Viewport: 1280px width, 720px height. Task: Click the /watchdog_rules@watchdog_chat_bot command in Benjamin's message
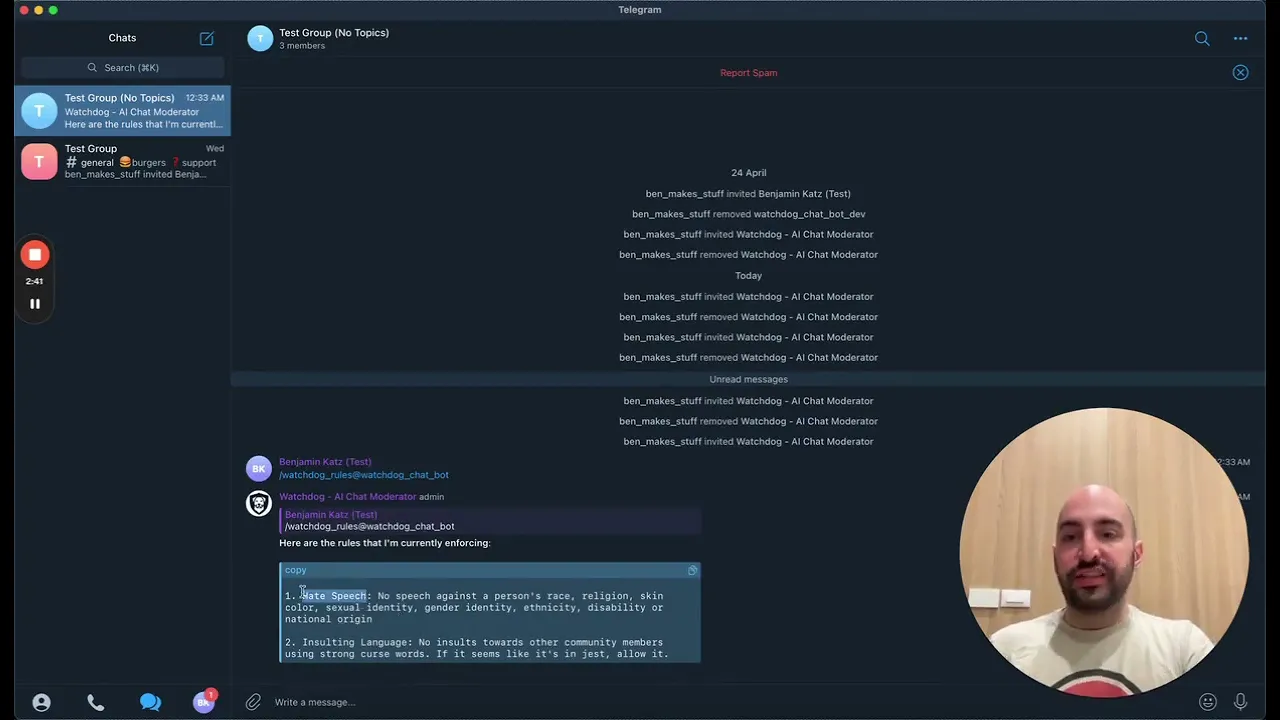364,475
